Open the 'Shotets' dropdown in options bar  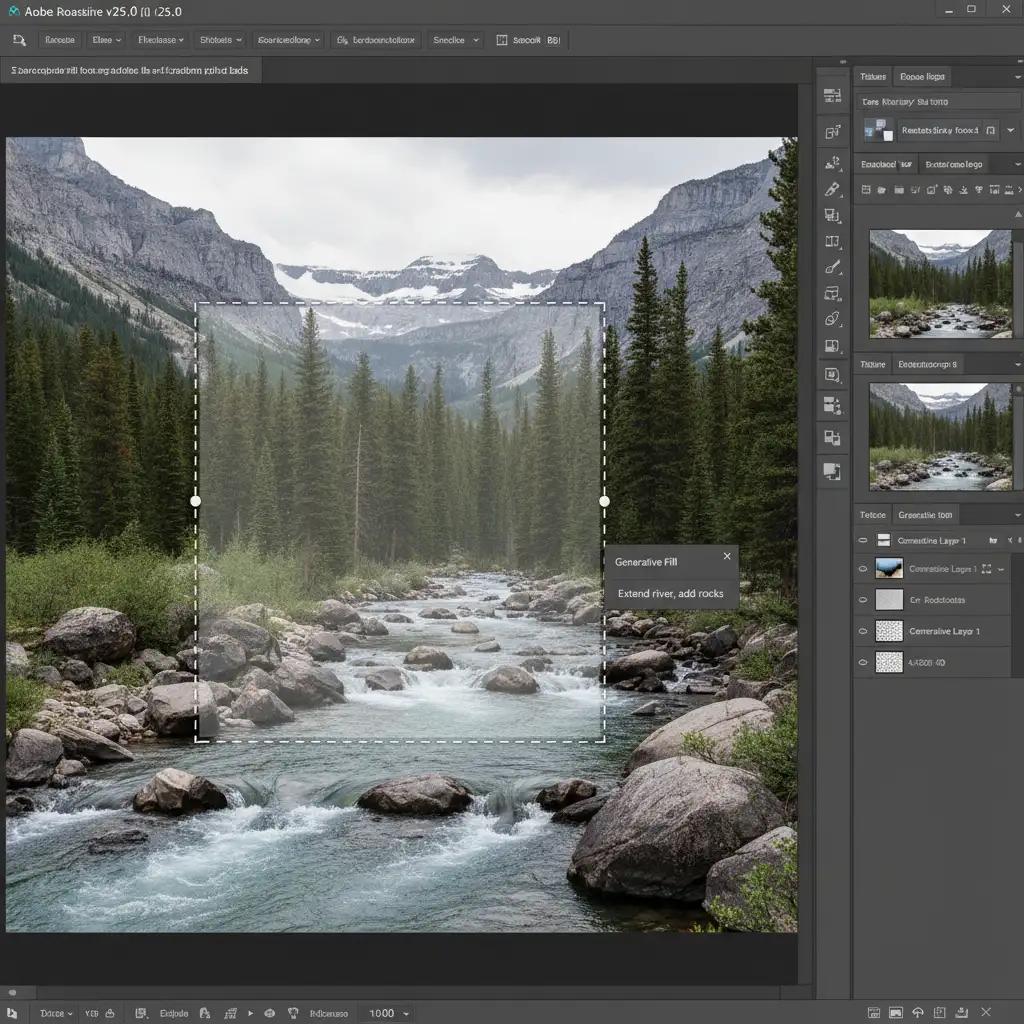(221, 40)
